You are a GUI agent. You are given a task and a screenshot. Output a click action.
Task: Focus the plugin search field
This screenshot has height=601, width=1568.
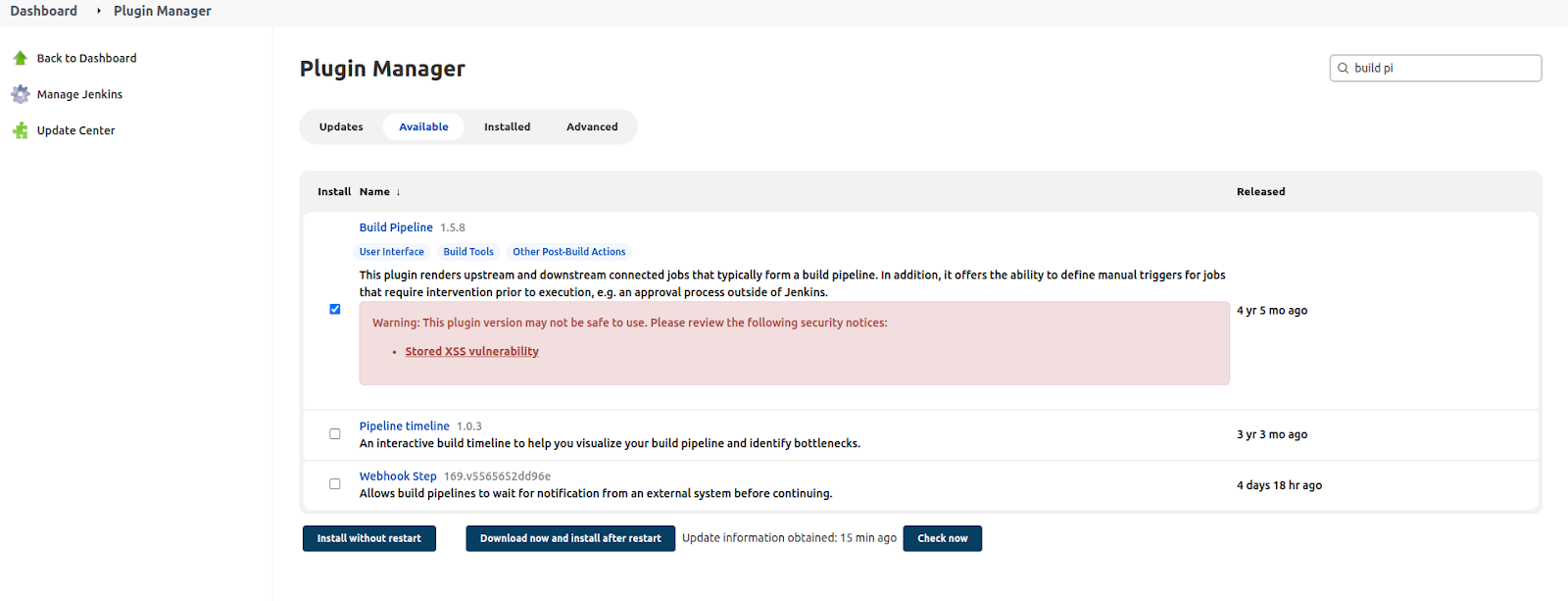(1436, 68)
